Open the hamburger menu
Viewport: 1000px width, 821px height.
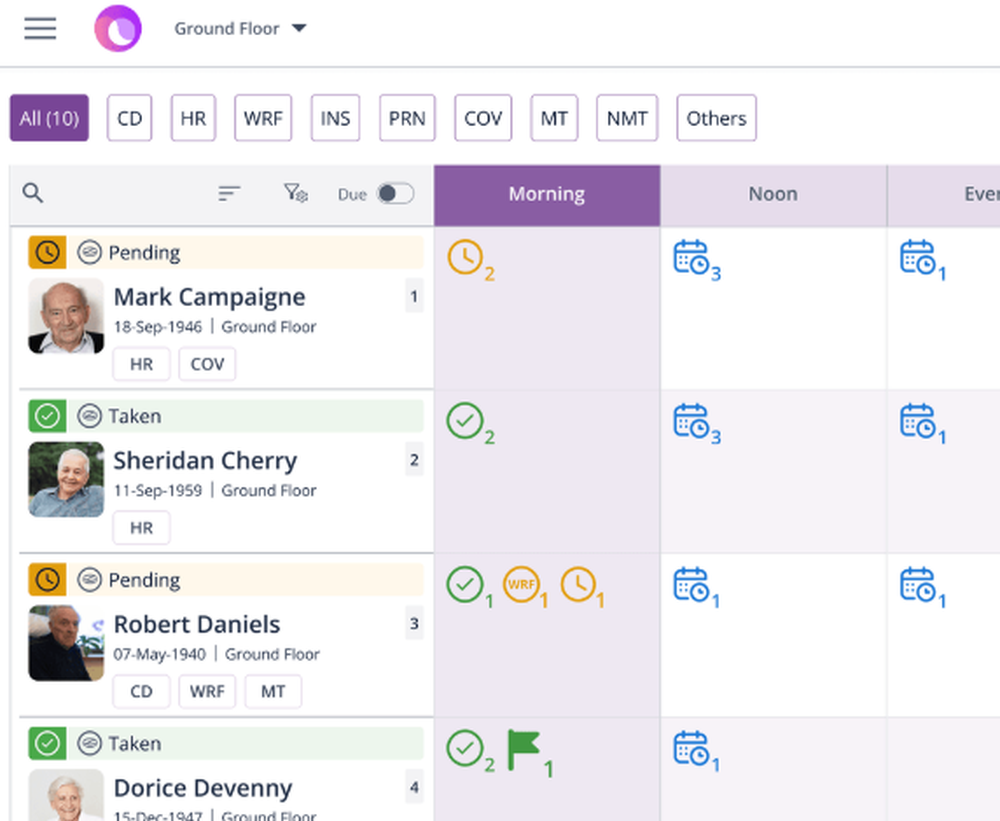[x=40, y=28]
